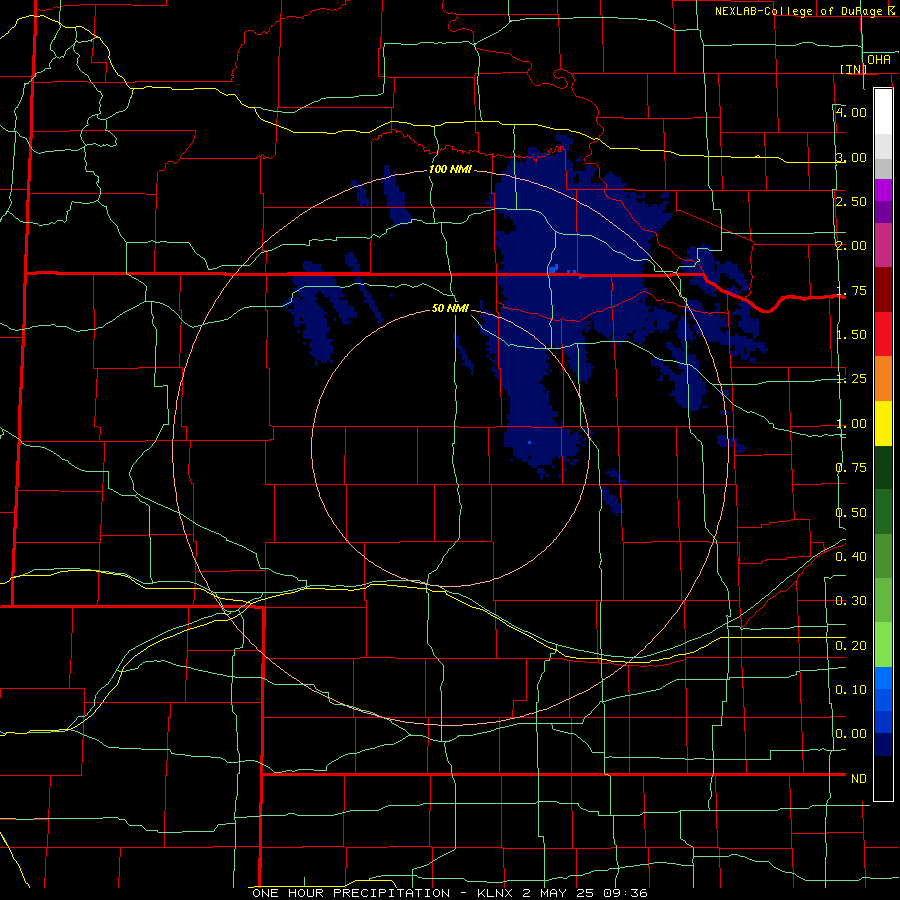Click the NEXLAB-College of DuPage credit text

[x=807, y=11]
